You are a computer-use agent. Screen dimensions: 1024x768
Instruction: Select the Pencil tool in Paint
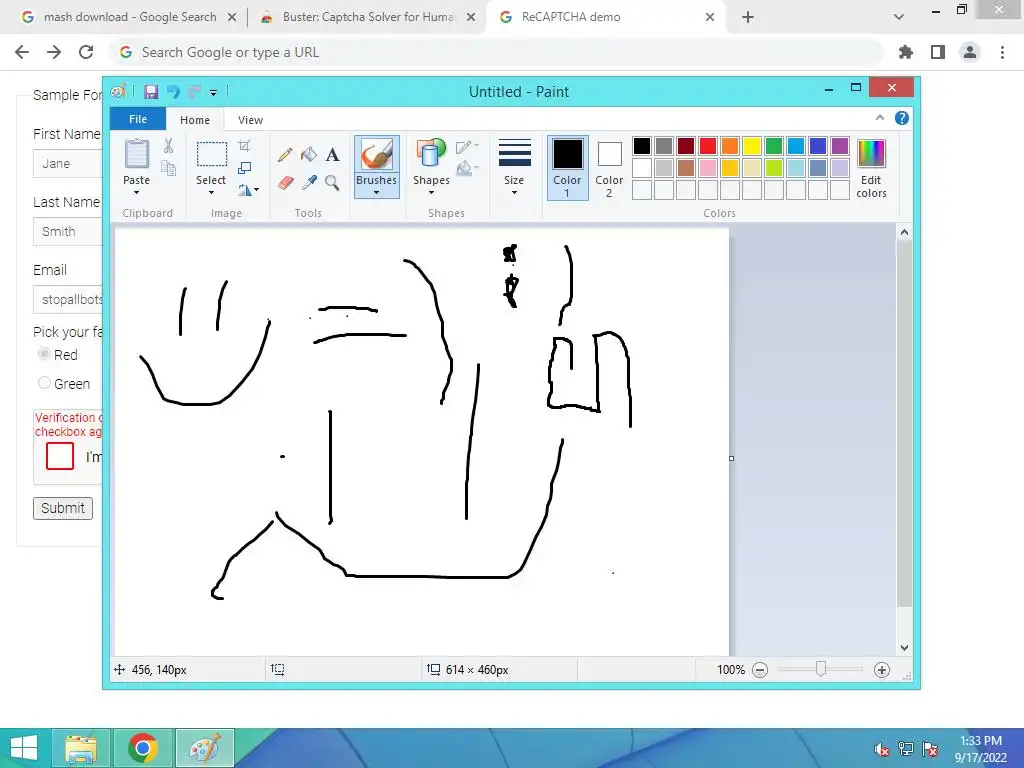285,155
